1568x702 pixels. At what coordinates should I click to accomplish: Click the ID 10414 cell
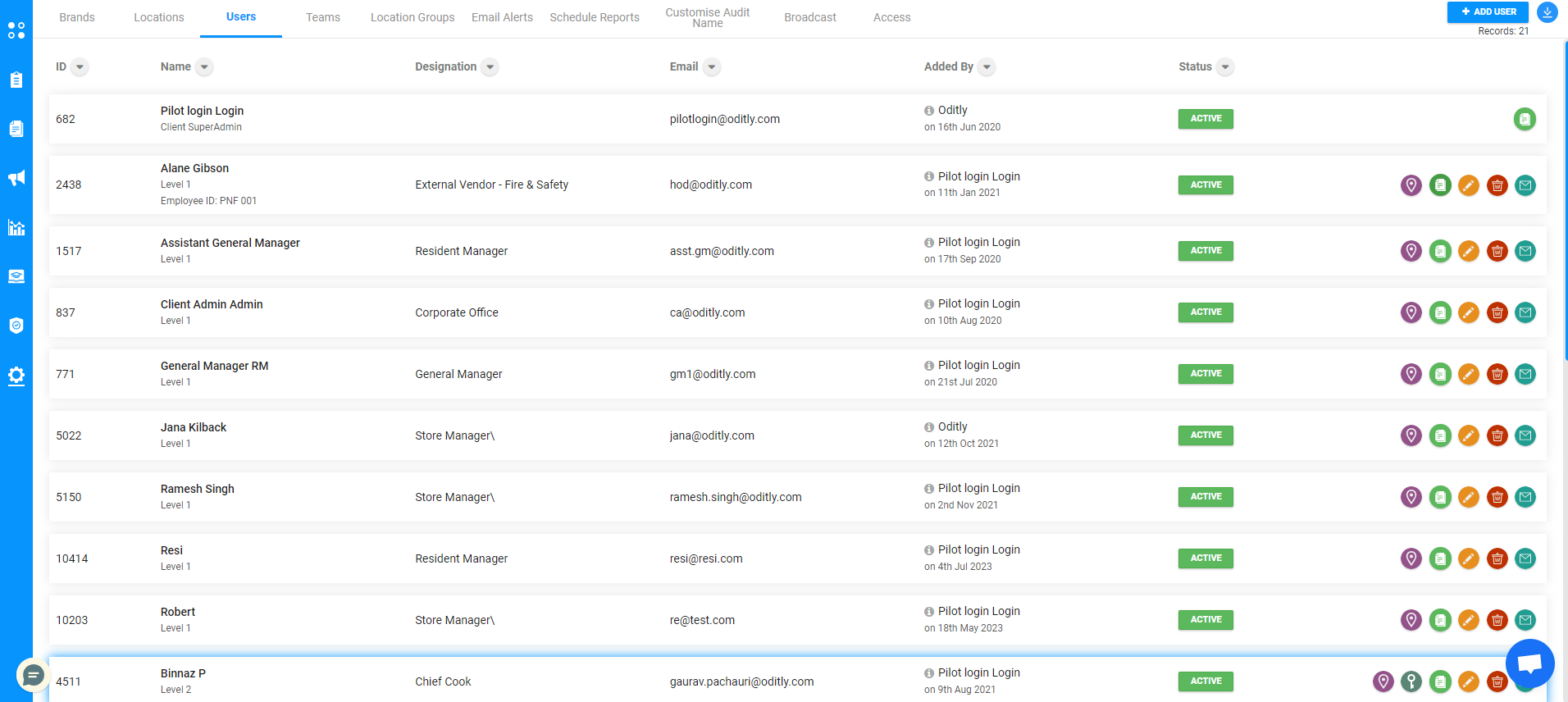click(x=72, y=558)
